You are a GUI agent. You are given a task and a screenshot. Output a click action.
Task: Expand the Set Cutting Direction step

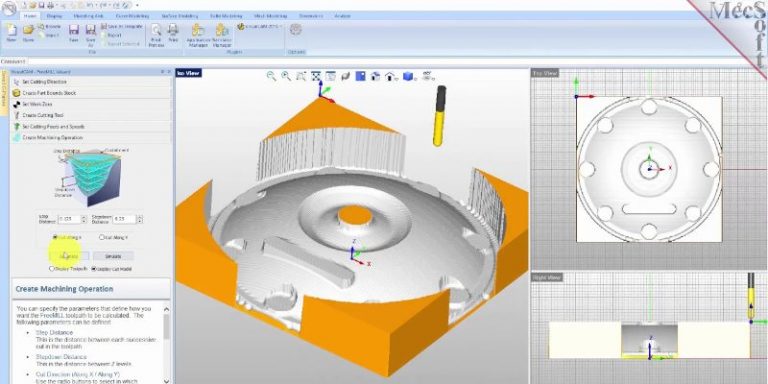click(91, 82)
